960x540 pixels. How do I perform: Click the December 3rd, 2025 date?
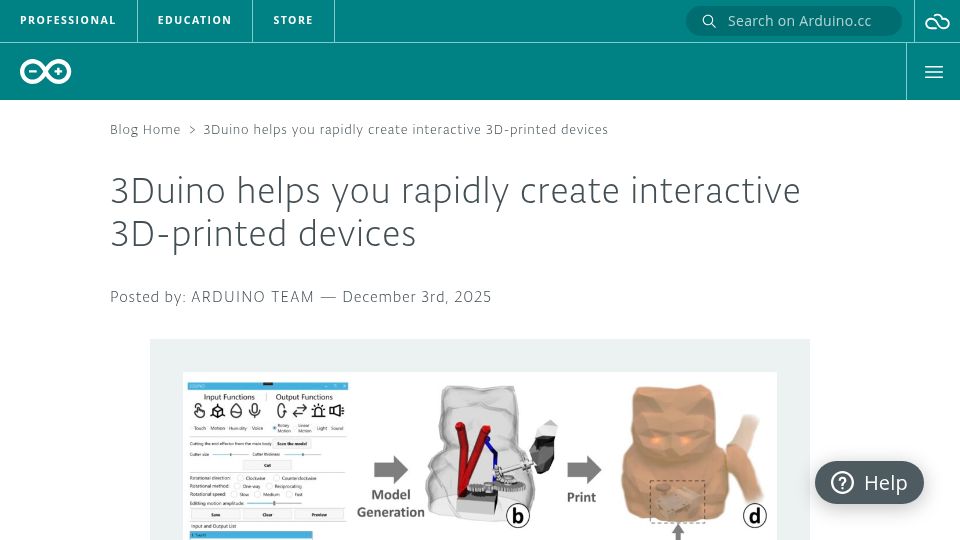click(x=416, y=297)
